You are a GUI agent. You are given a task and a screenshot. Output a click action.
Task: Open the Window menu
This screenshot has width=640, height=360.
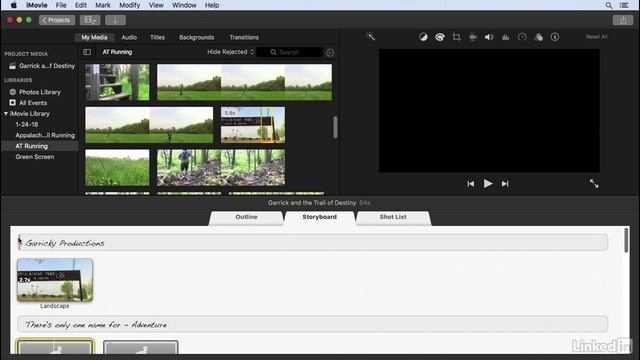point(184,5)
